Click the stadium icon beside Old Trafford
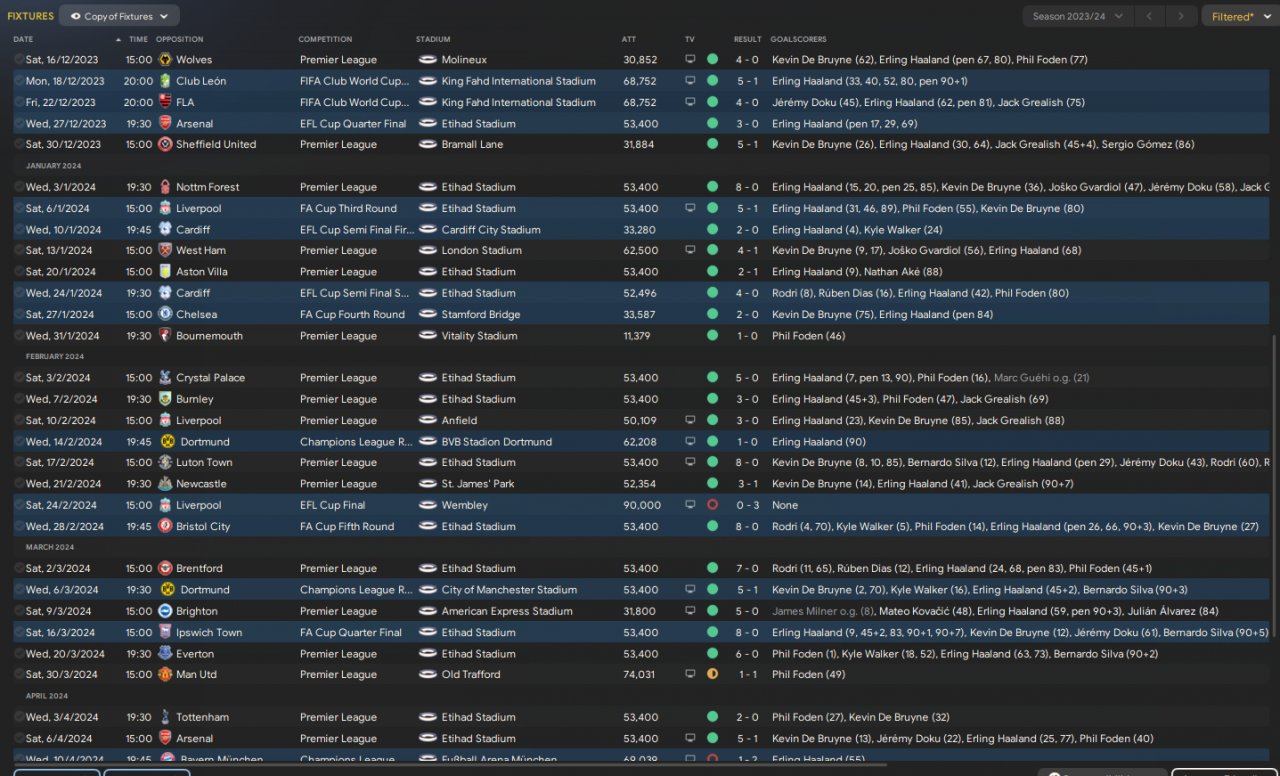The height and width of the screenshot is (776, 1280). [427, 674]
